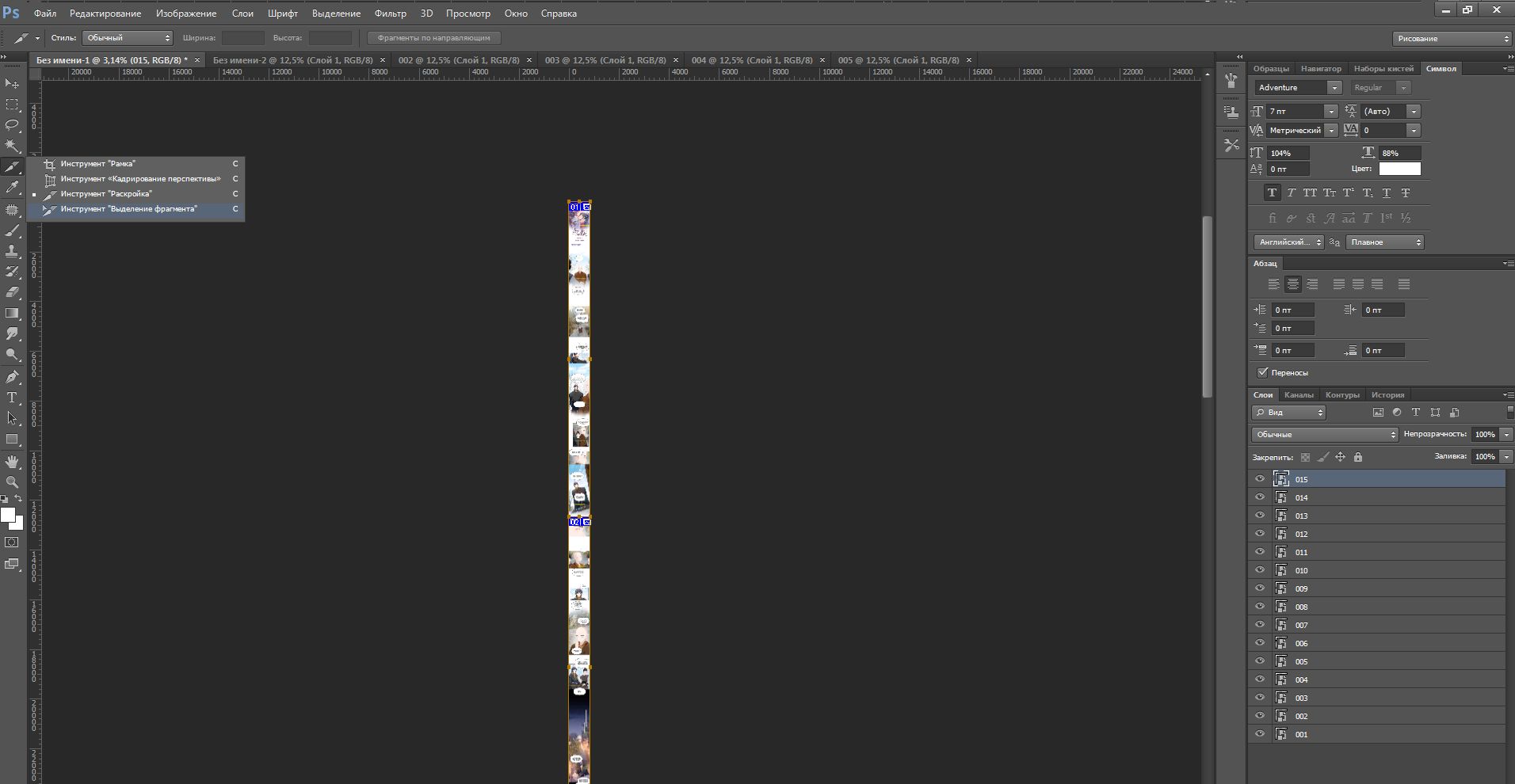Image resolution: width=1515 pixels, height=784 pixels.
Task: Toggle strikethrough text style
Action: tap(1405, 192)
